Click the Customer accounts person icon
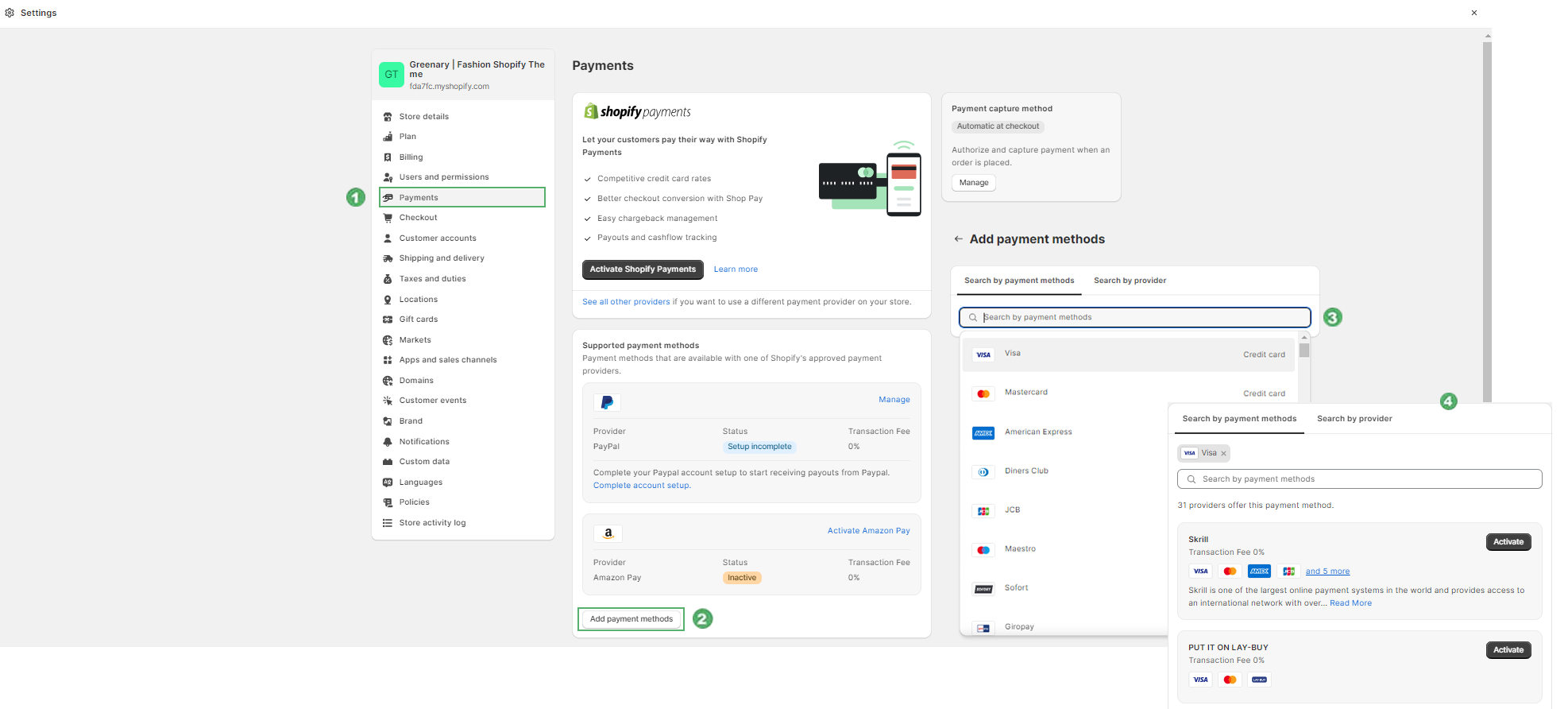The height and width of the screenshot is (709, 1568). pyautogui.click(x=388, y=238)
